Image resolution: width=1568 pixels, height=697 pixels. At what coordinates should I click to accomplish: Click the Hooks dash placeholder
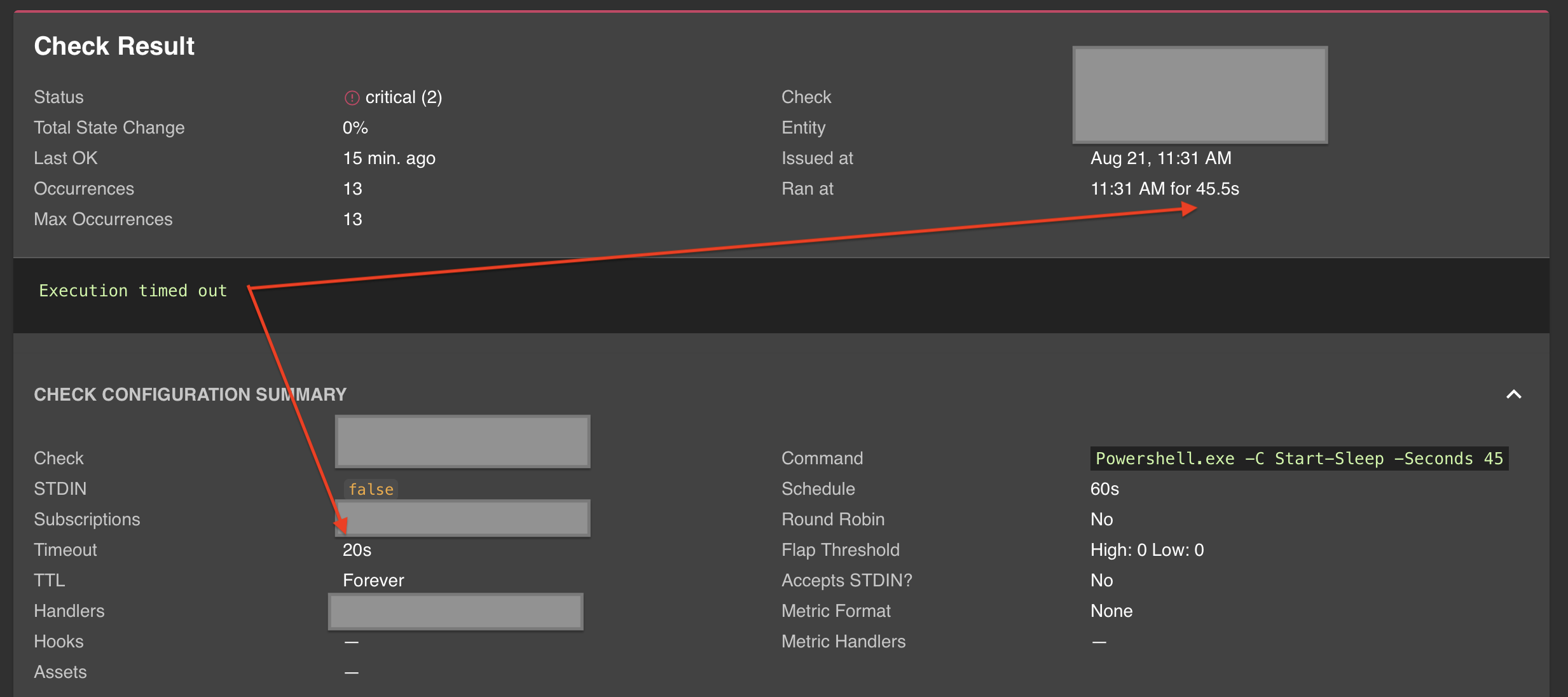tap(350, 641)
